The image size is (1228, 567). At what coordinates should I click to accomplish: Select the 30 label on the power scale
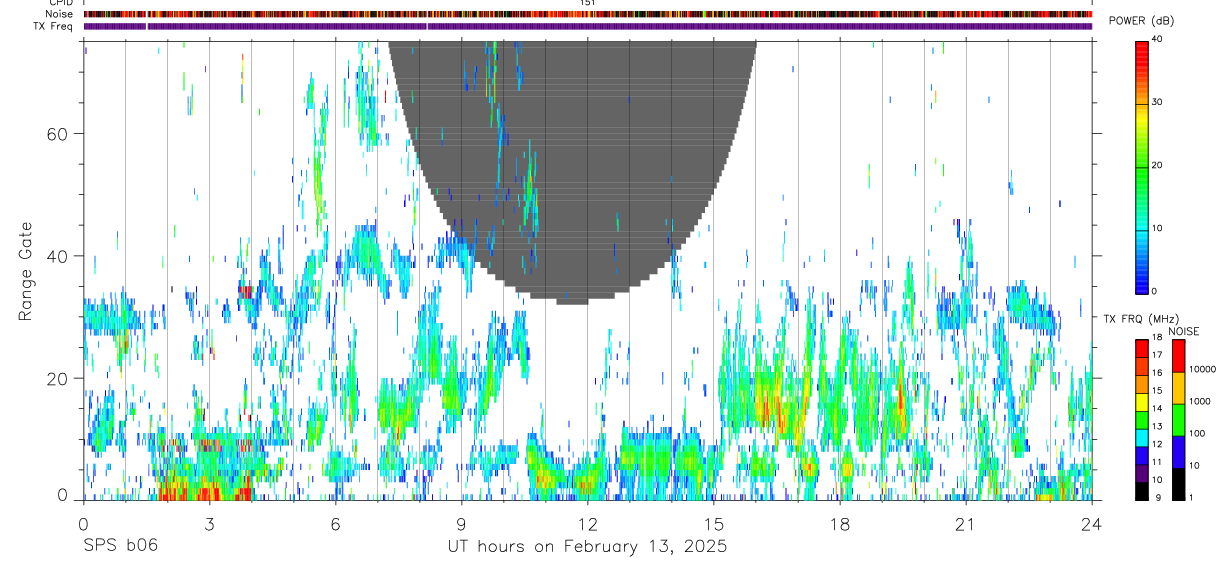(1158, 103)
